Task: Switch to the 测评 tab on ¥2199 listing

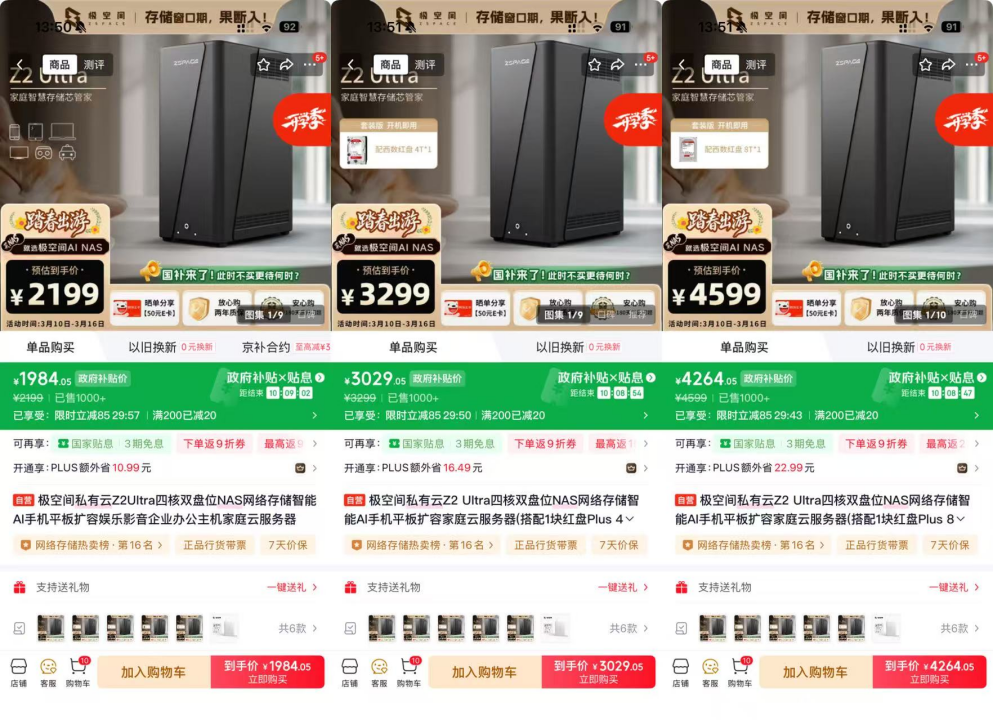Action: click(94, 65)
